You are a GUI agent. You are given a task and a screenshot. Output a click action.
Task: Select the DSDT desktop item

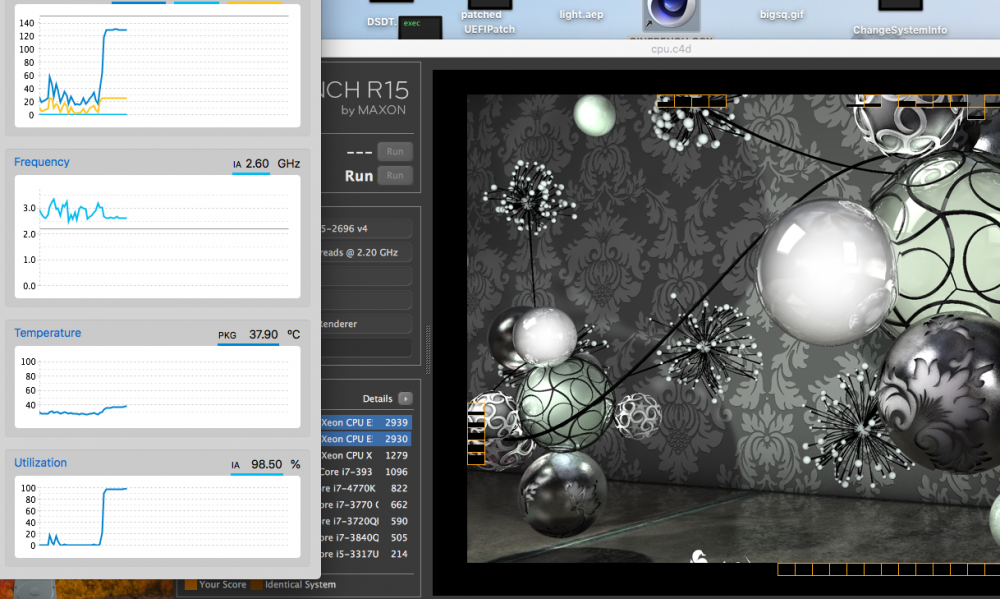[381, 22]
